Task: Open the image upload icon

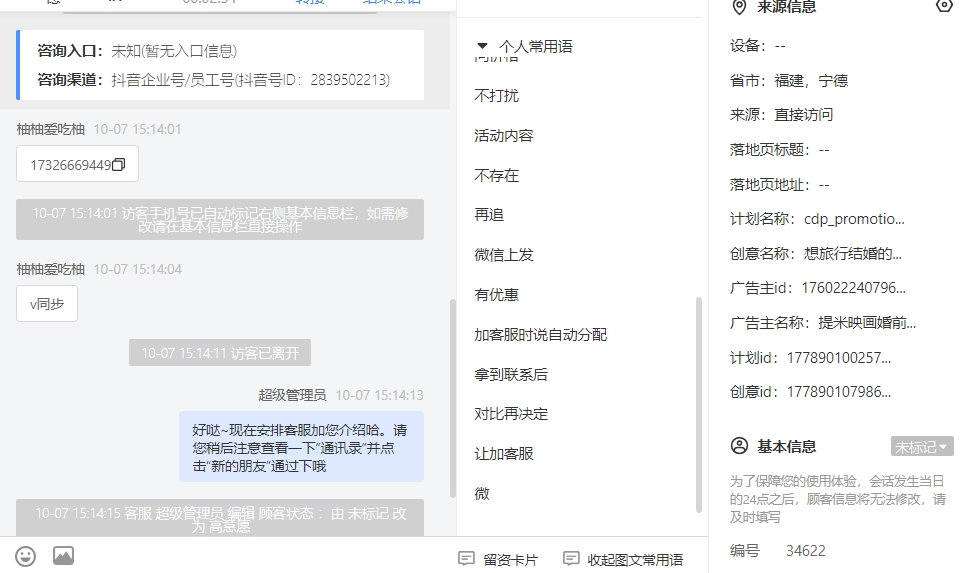Action: point(63,556)
